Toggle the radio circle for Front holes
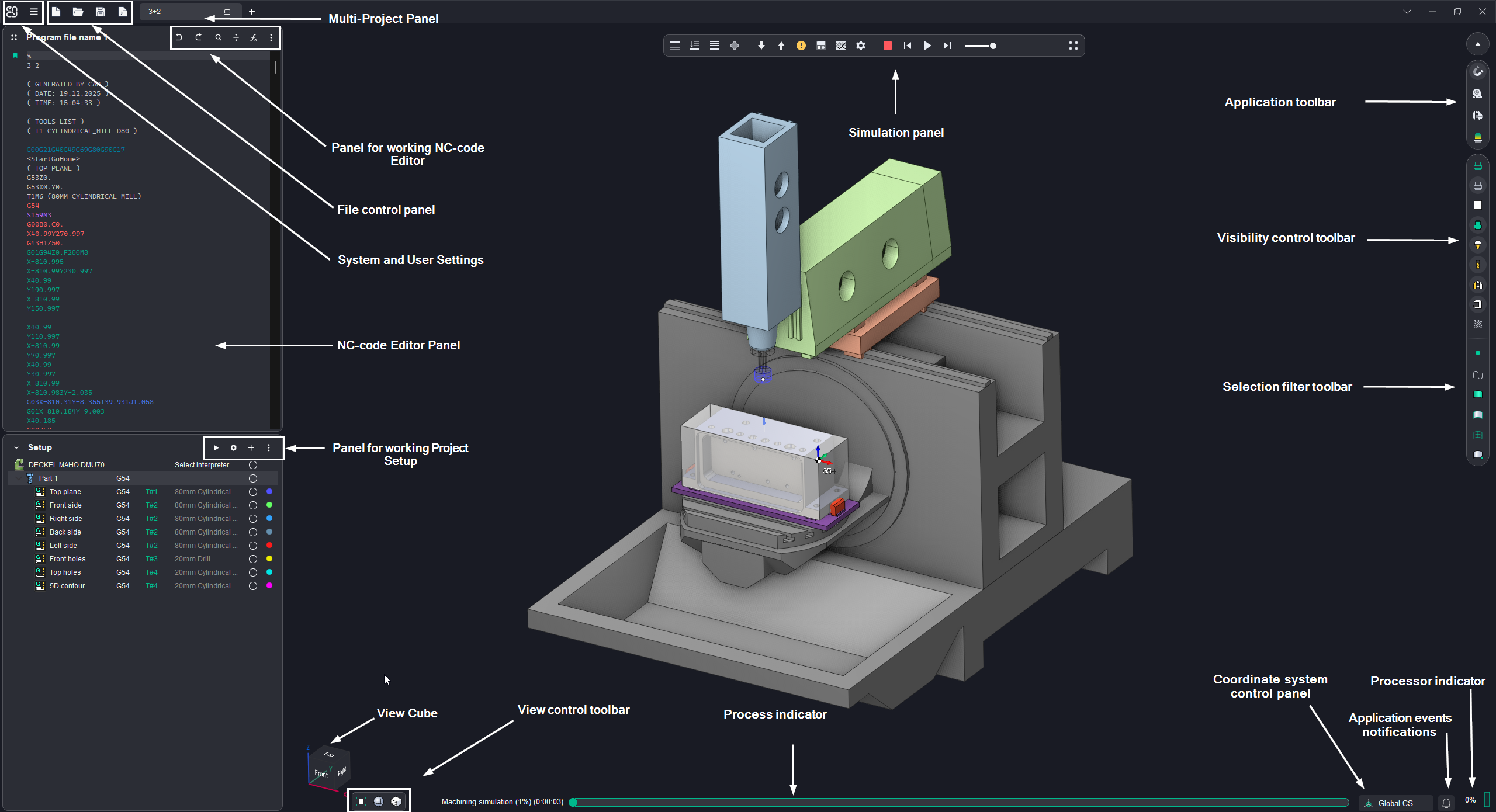The width and height of the screenshot is (1496, 812). (x=253, y=559)
